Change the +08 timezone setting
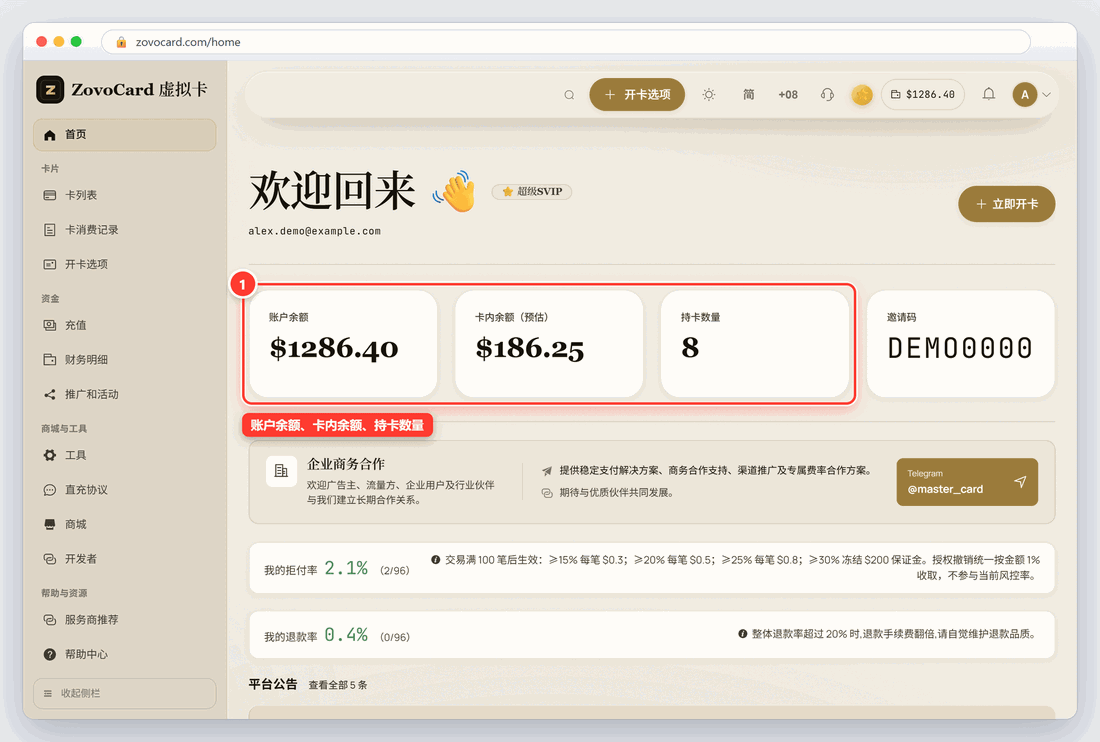Viewport: 1100px width, 742px height. coord(788,95)
